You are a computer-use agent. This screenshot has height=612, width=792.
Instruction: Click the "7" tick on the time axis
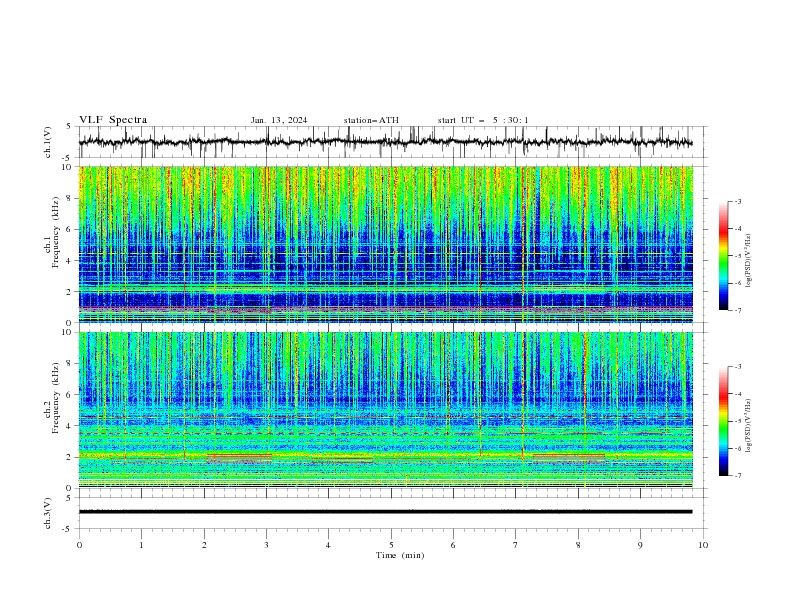[x=516, y=545]
